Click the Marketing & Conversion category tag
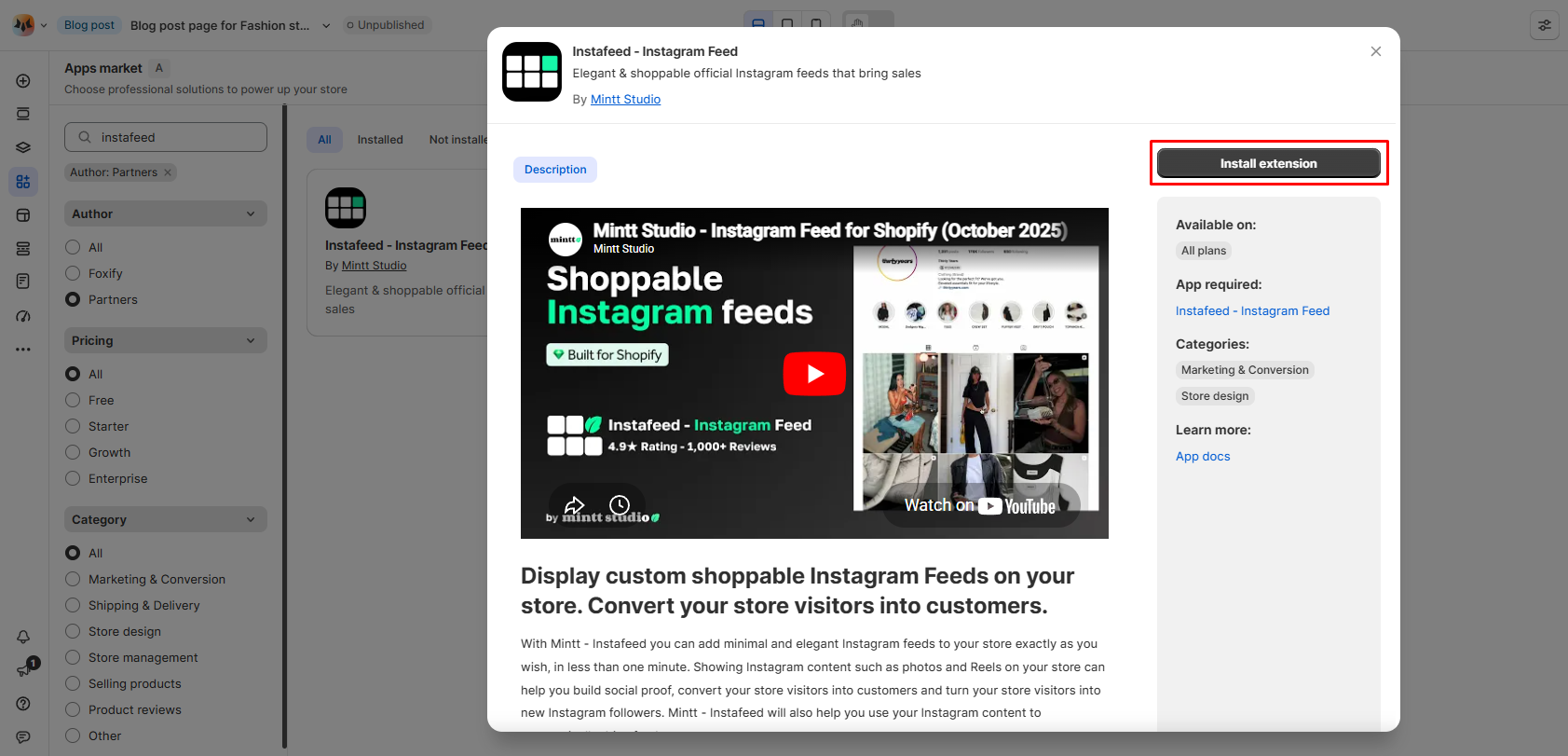The image size is (1568, 756). (1245, 370)
